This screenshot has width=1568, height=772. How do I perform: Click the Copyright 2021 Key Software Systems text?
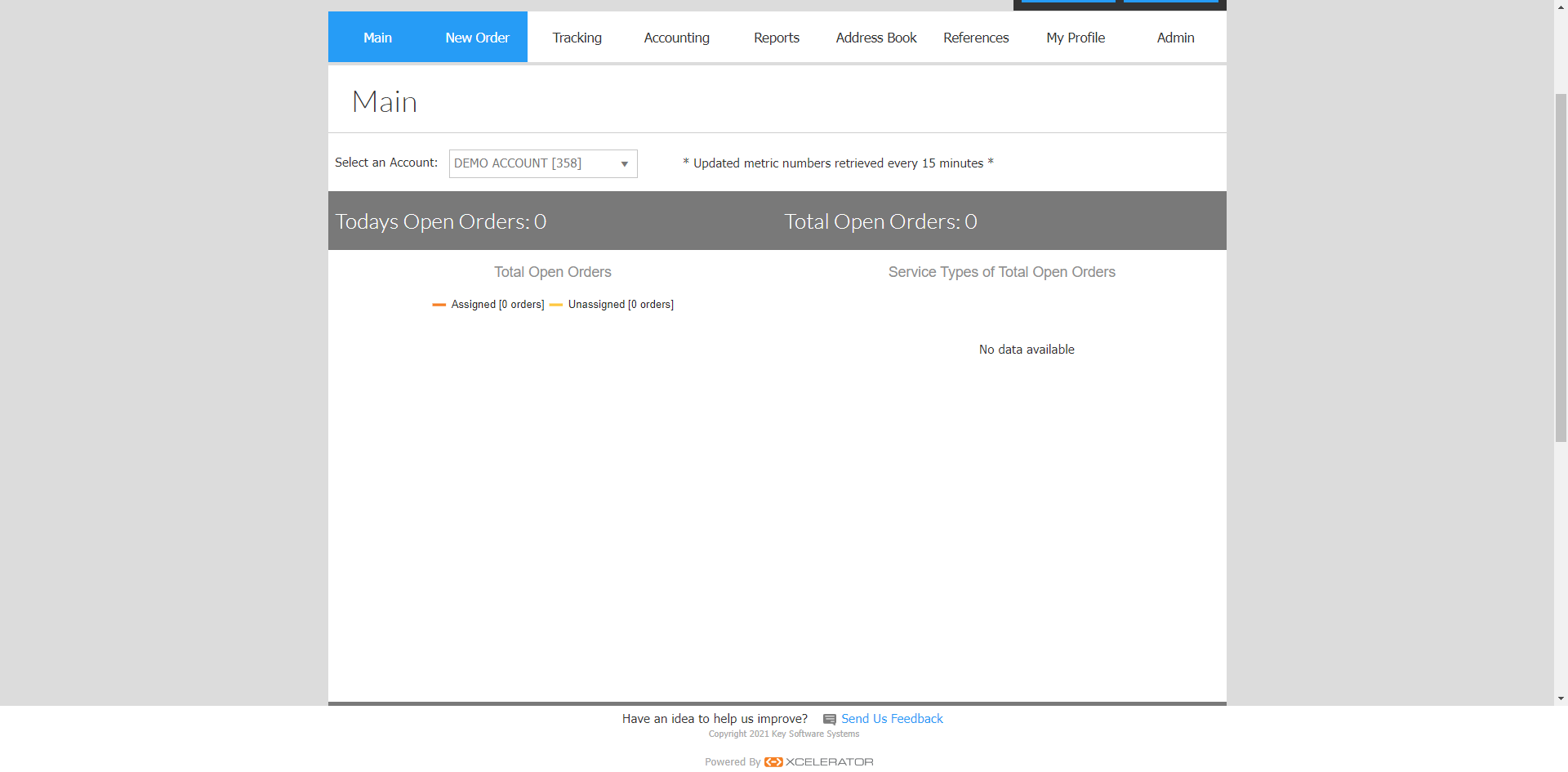[x=784, y=734]
